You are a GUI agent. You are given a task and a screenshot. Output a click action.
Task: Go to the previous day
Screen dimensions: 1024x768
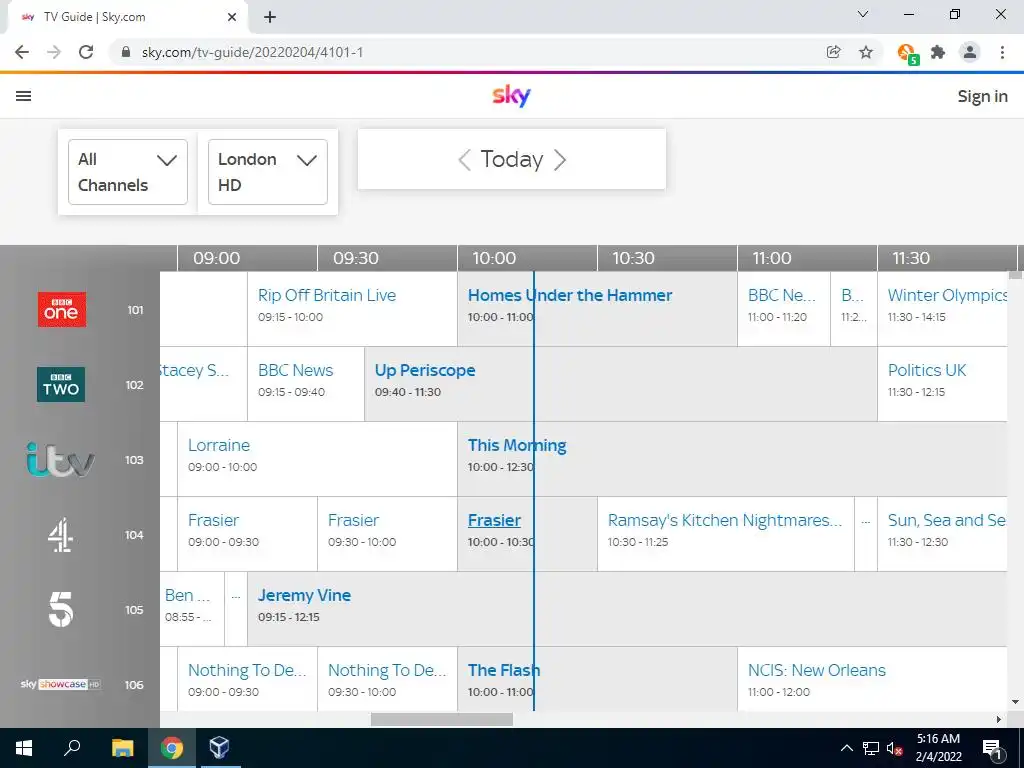pyautogui.click(x=464, y=159)
